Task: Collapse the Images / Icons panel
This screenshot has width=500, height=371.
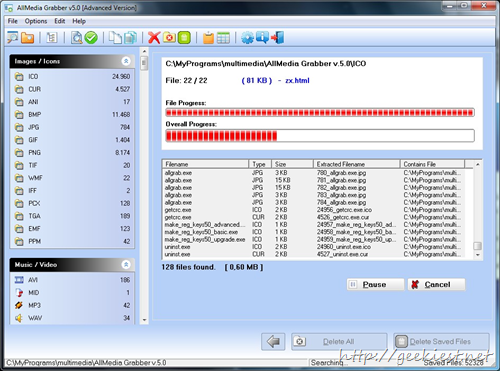Action: (126, 61)
